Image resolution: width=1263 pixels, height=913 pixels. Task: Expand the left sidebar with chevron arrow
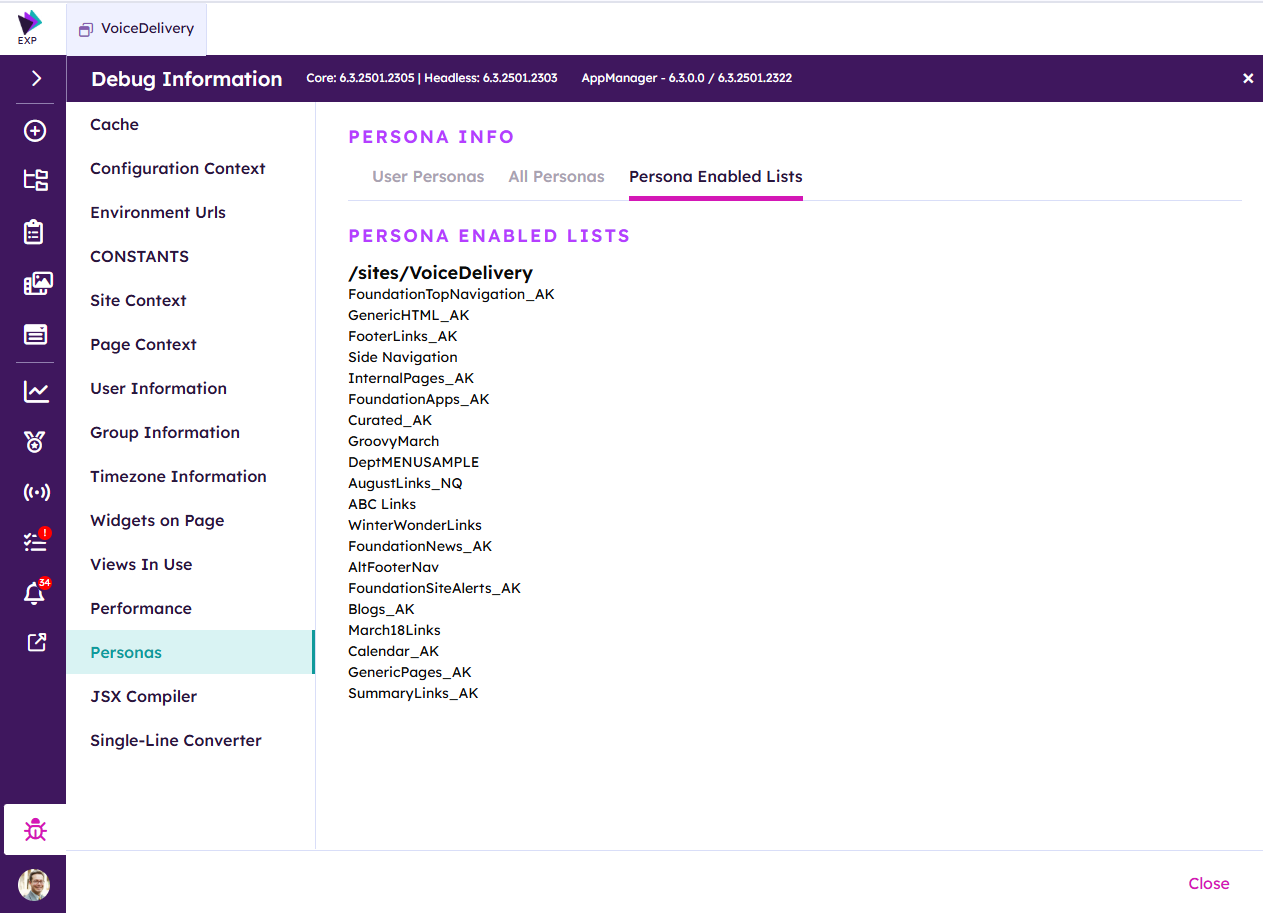click(x=36, y=78)
